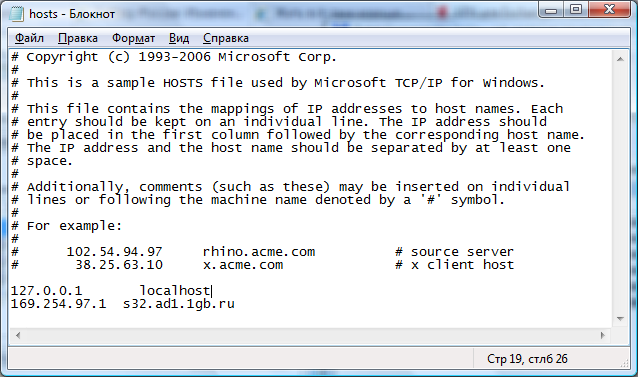
Task: Click the horizontal scrollbar right arrow
Action: click(x=603, y=336)
